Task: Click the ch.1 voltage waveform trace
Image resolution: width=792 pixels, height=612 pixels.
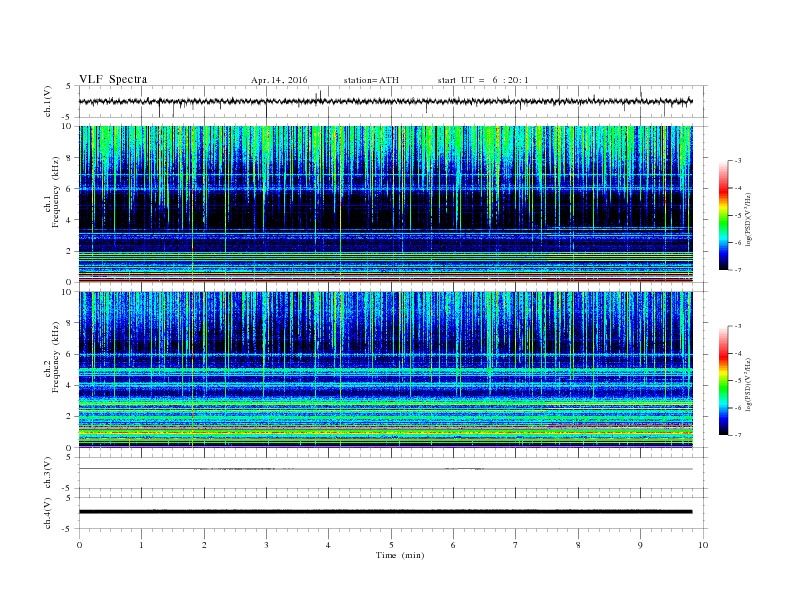Action: [385, 101]
